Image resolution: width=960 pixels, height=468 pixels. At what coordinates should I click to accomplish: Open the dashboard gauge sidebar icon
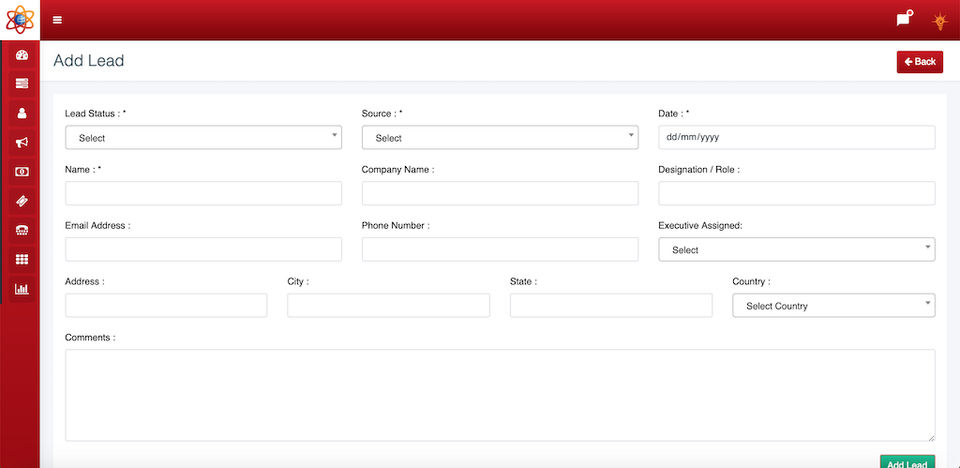pos(22,55)
